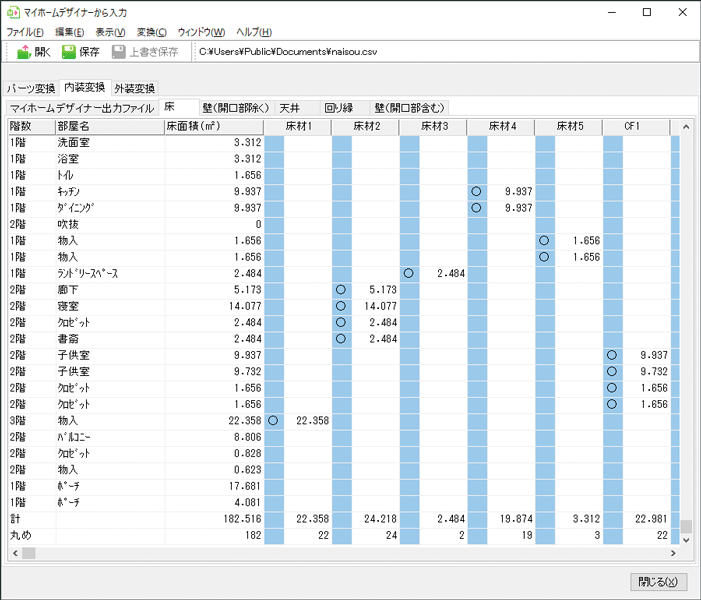This screenshot has height=600, width=701.
Task: Toggle 床材1 circle for 3階 物入 row
Action: (273, 421)
